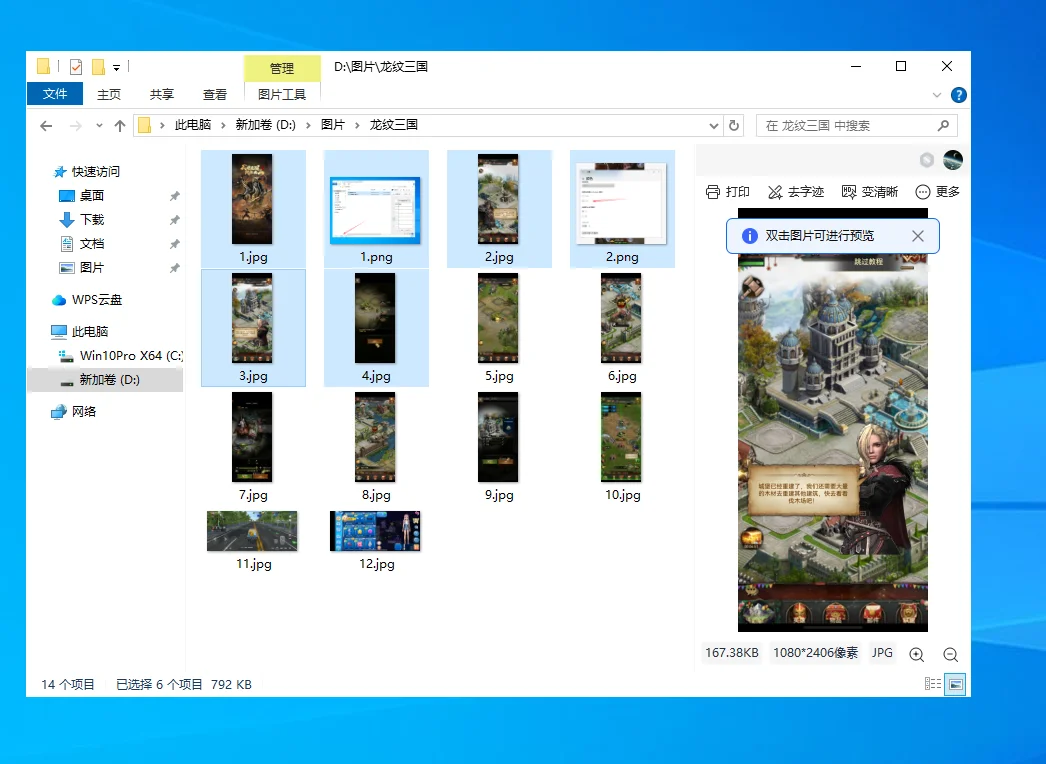Close the double-click preview tip
Image resolution: width=1046 pixels, height=764 pixels.
pos(918,236)
